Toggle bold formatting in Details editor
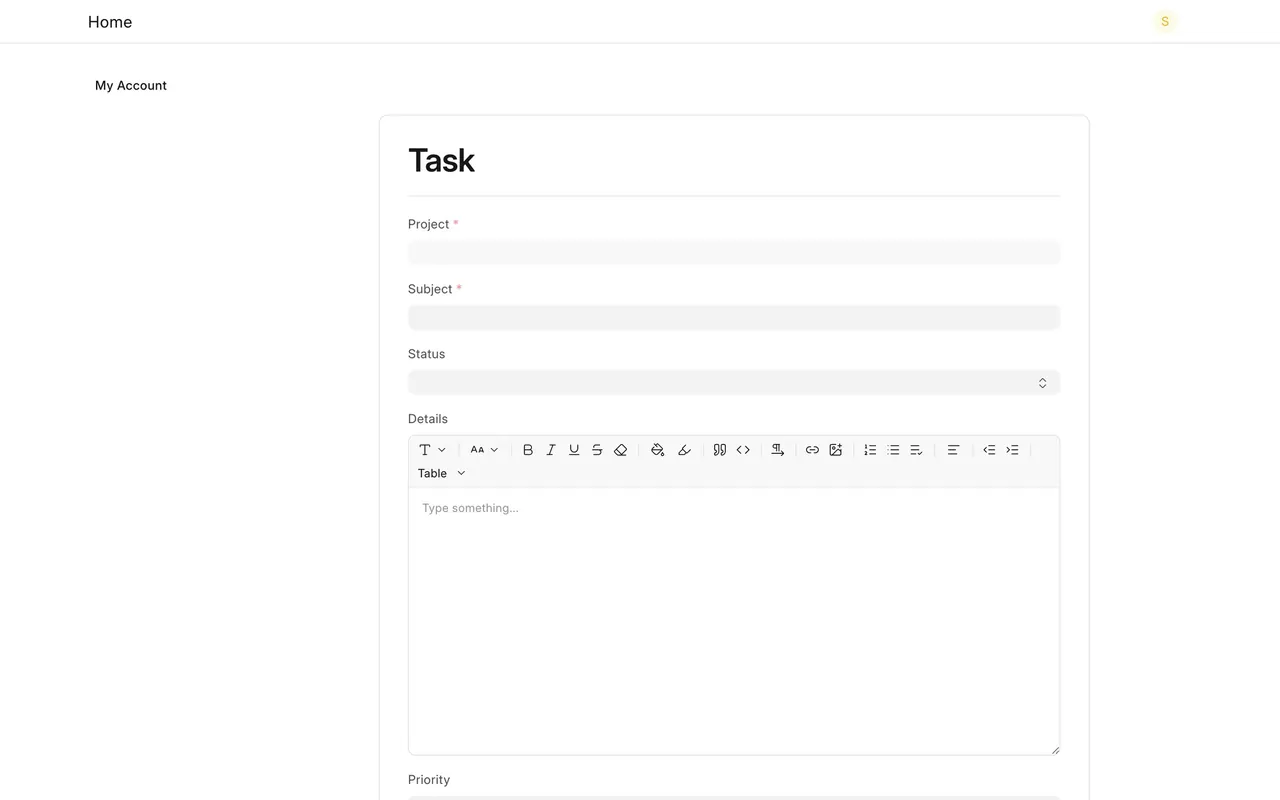Image resolution: width=1280 pixels, height=800 pixels. tap(528, 450)
